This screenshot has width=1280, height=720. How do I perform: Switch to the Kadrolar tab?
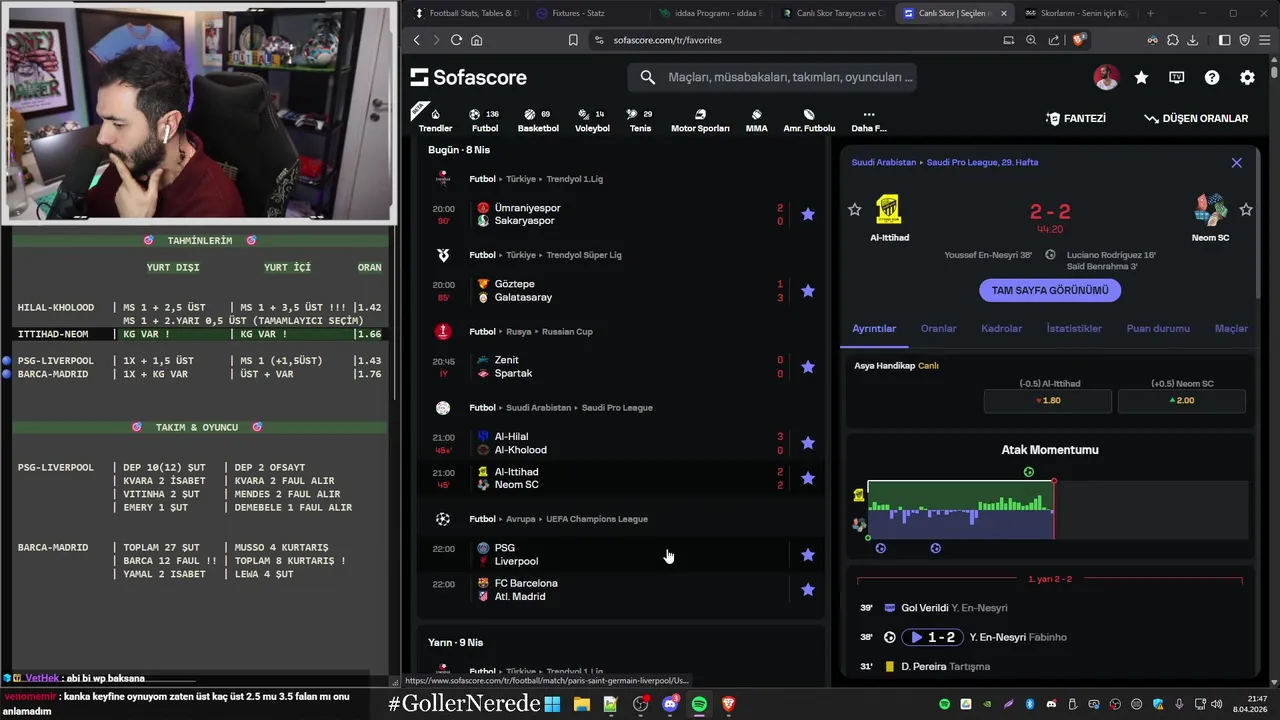pyautogui.click(x=1001, y=329)
